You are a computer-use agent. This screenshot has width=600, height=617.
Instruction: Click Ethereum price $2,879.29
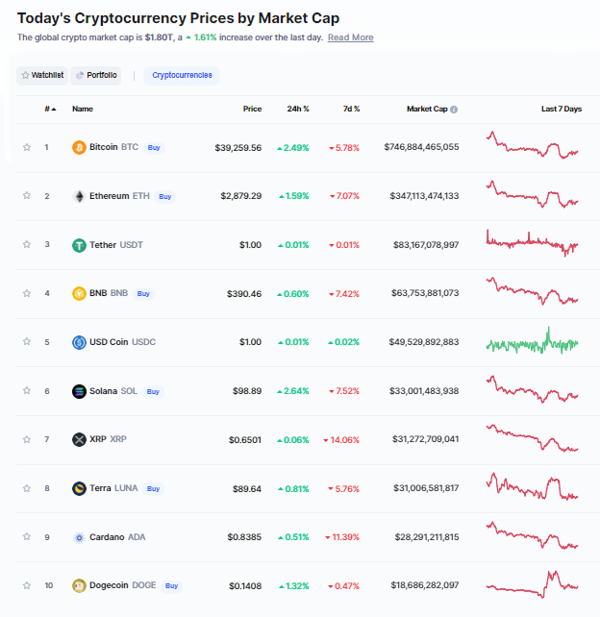coord(241,196)
